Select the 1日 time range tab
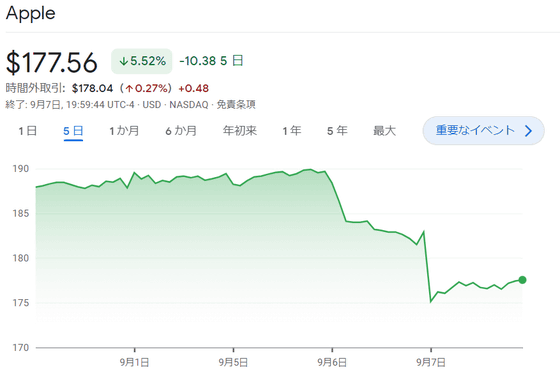 28,131
